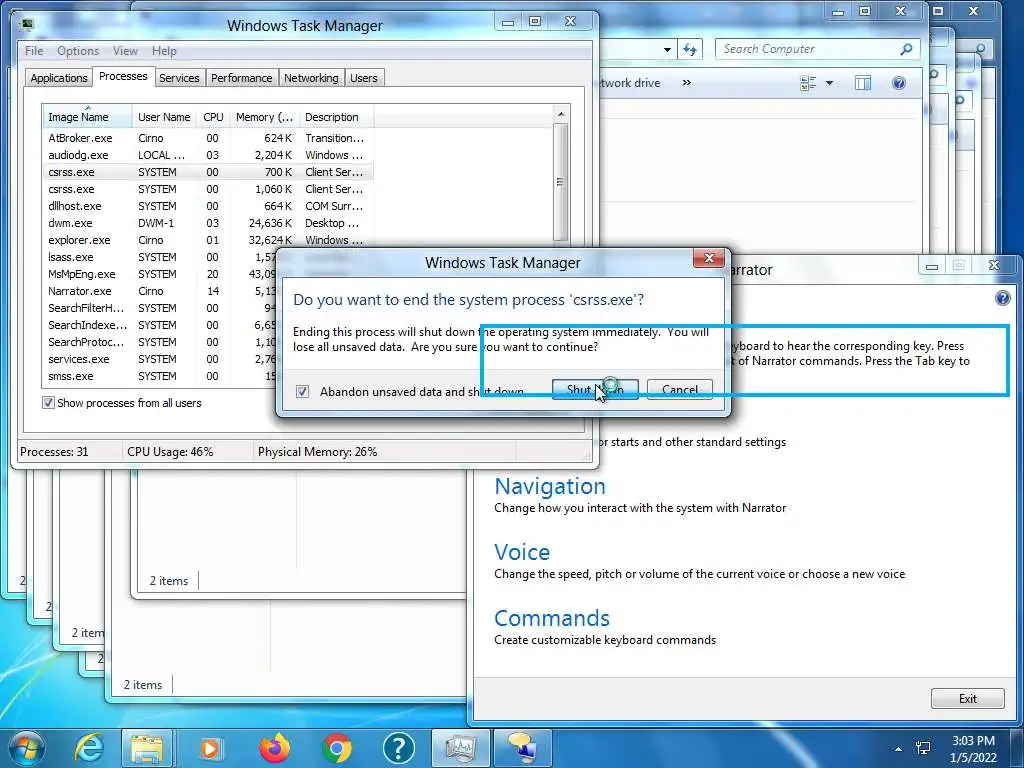Switch to the Networking tab
The image size is (1024, 768).
(311, 78)
